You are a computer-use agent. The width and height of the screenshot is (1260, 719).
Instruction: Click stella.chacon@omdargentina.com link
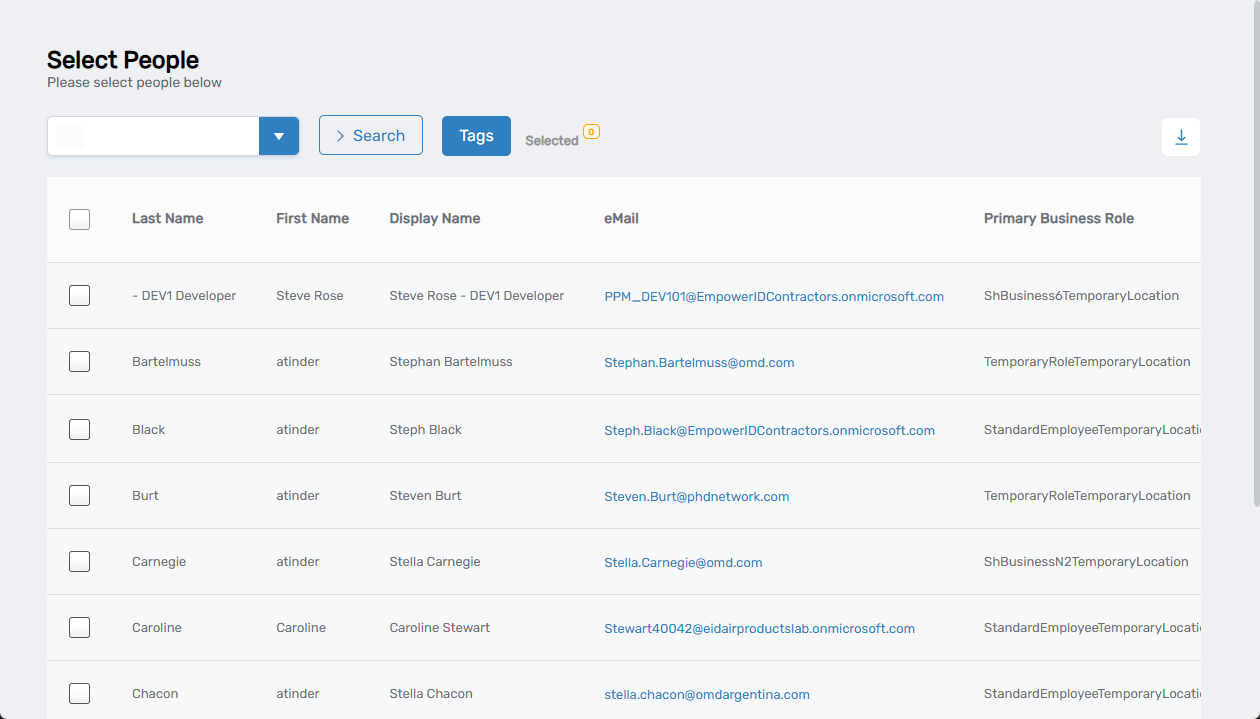coord(707,694)
